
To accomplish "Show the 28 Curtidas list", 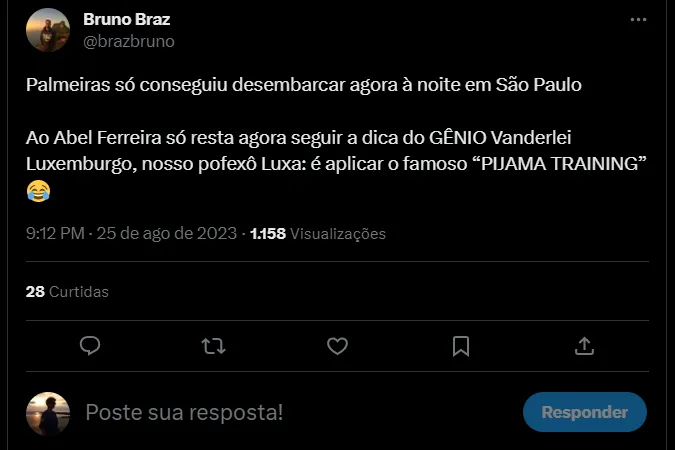I will 67,292.
